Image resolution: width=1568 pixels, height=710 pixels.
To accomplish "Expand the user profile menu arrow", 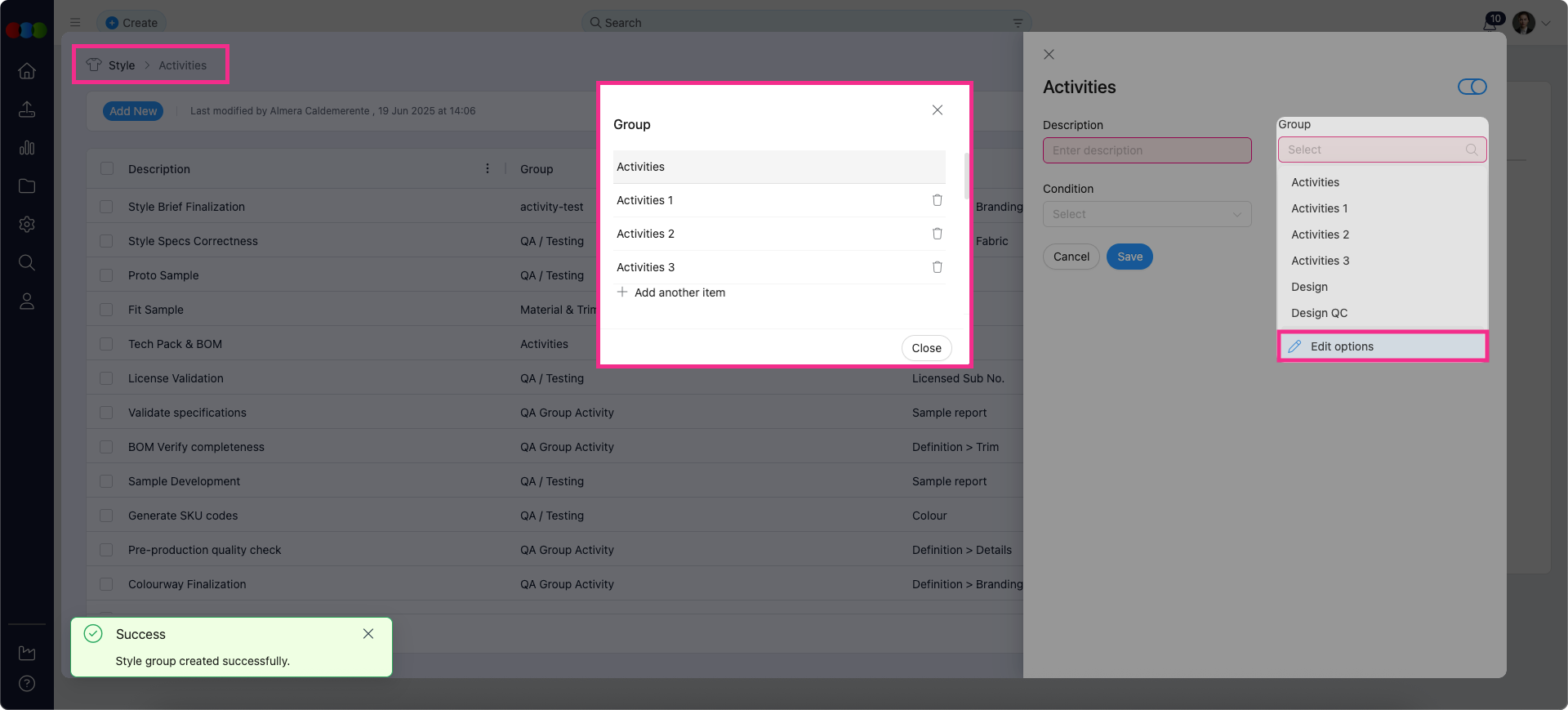I will click(1545, 23).
